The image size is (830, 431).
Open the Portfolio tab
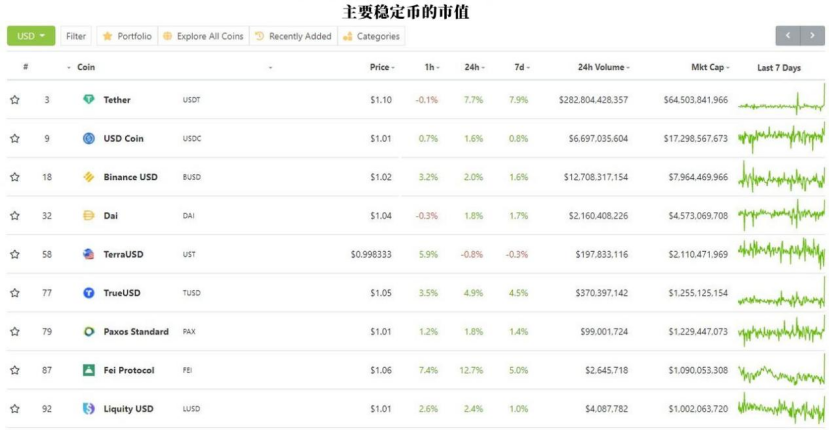(x=127, y=36)
